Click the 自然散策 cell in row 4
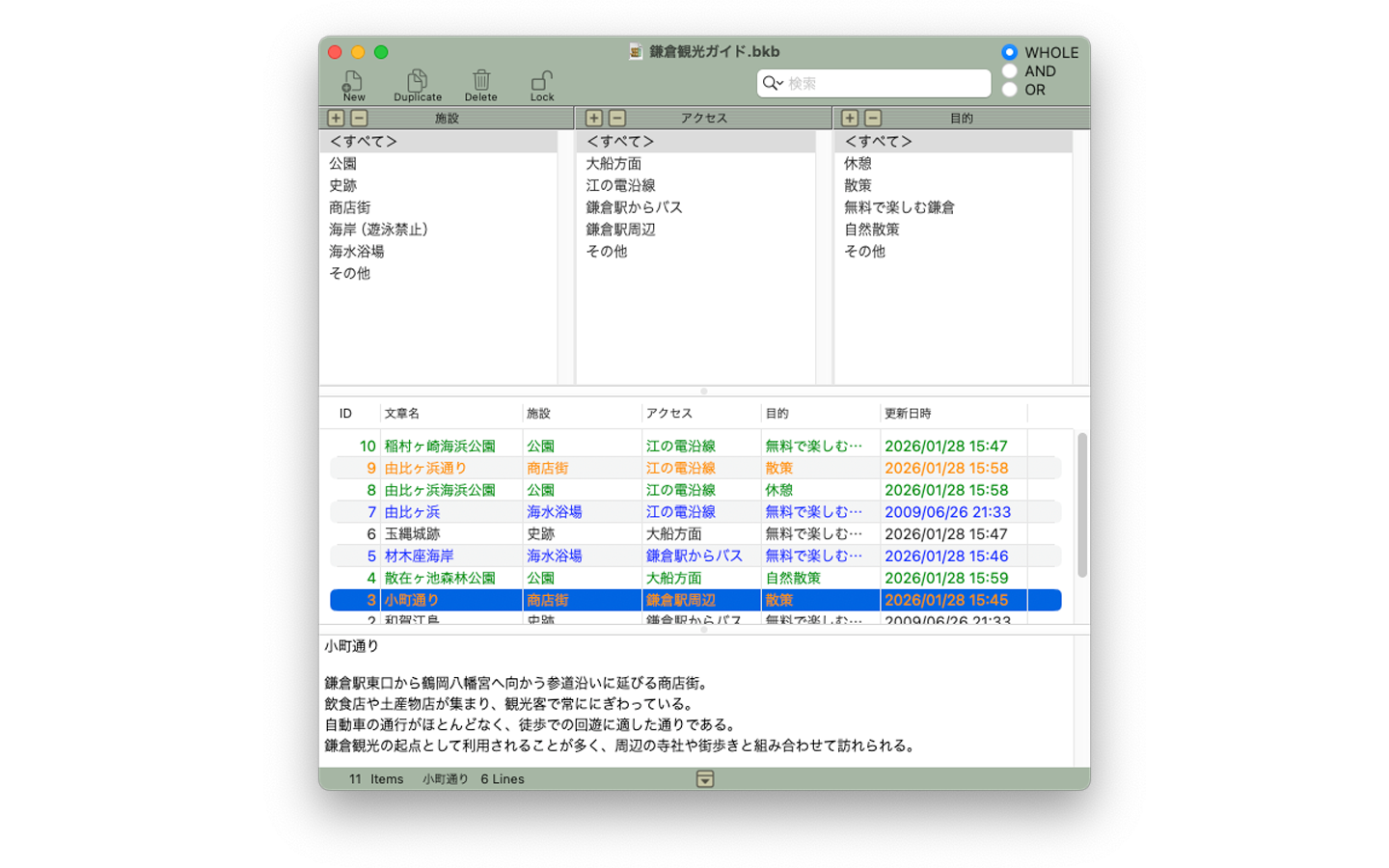1389x868 pixels. click(793, 579)
